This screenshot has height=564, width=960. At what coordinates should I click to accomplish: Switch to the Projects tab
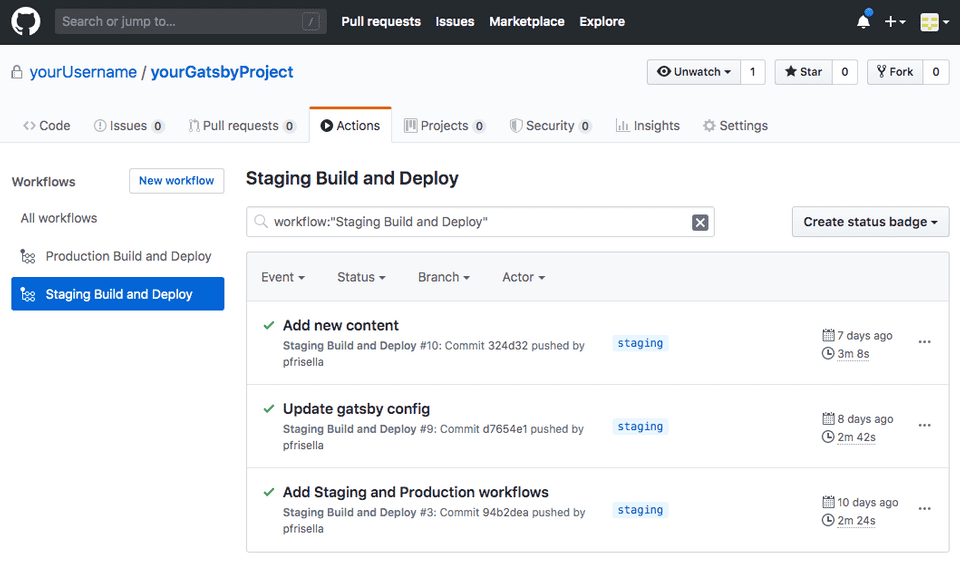click(x=444, y=126)
